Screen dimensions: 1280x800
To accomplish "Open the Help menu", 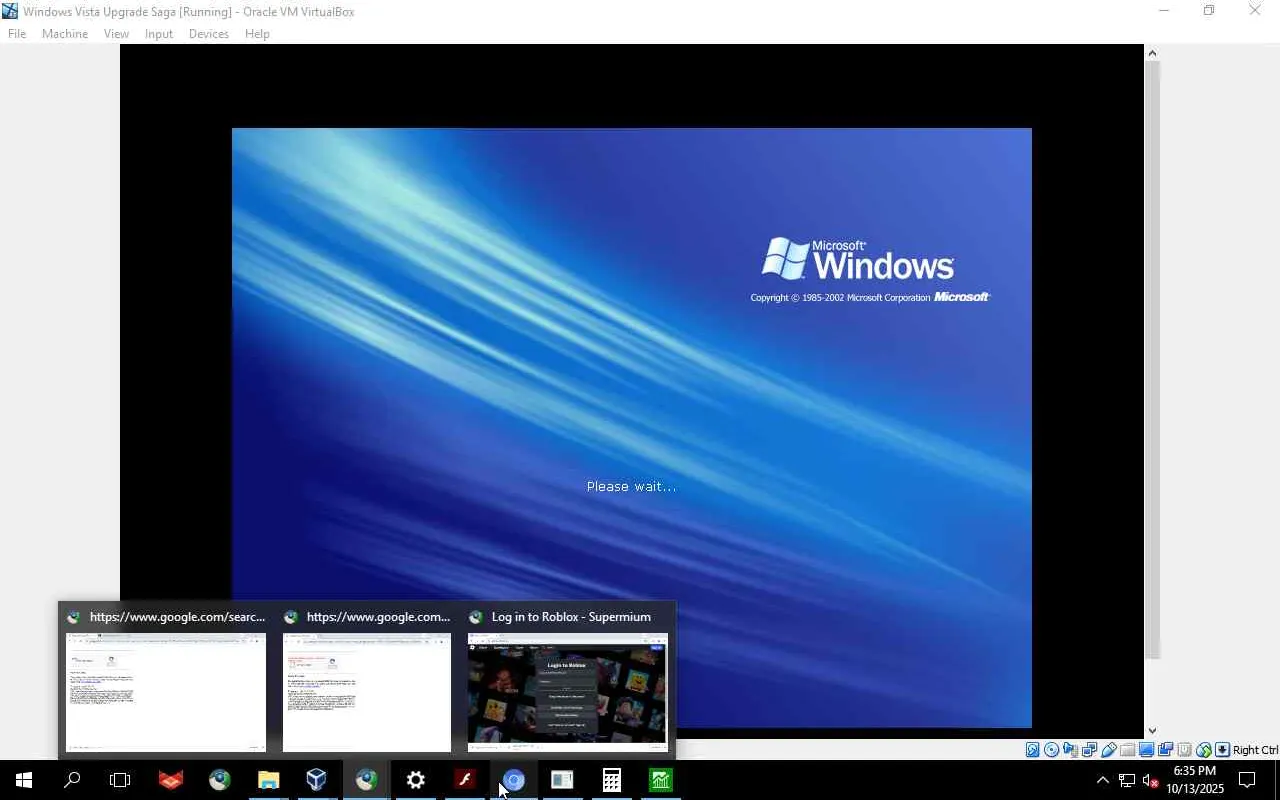I will 257,34.
